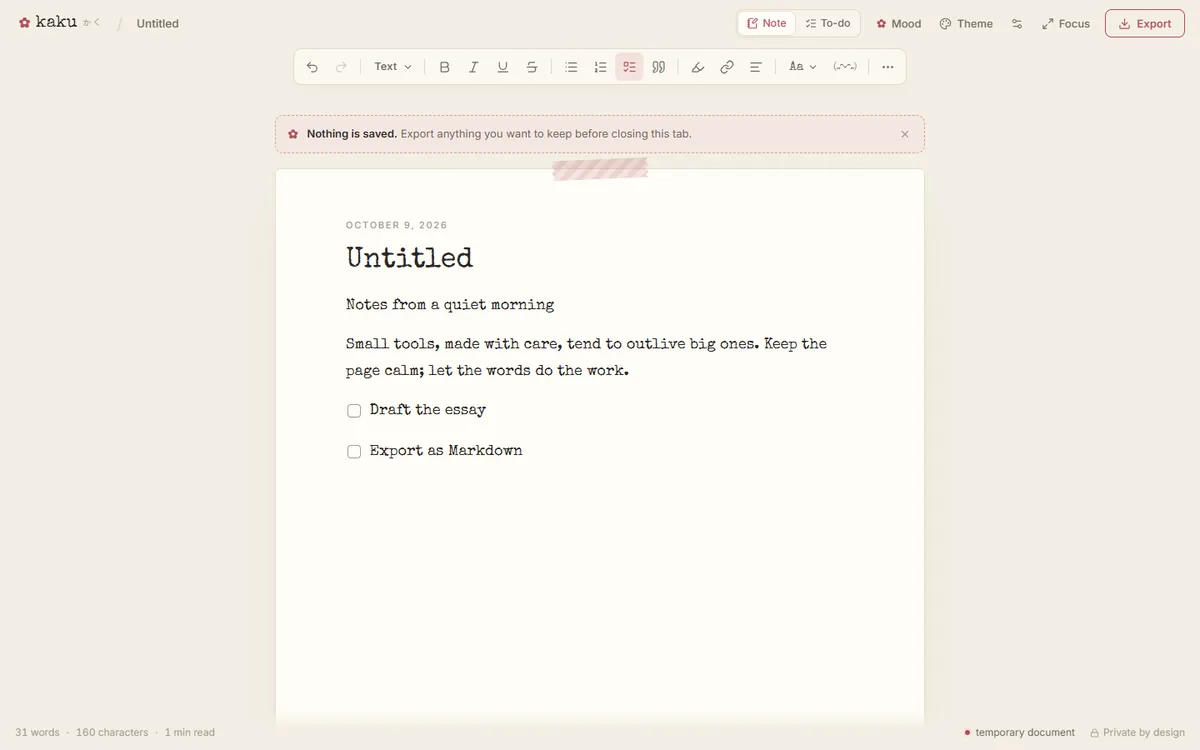The image size is (1200, 750).
Task: Click the 'Private by design' label
Action: [x=1137, y=732]
